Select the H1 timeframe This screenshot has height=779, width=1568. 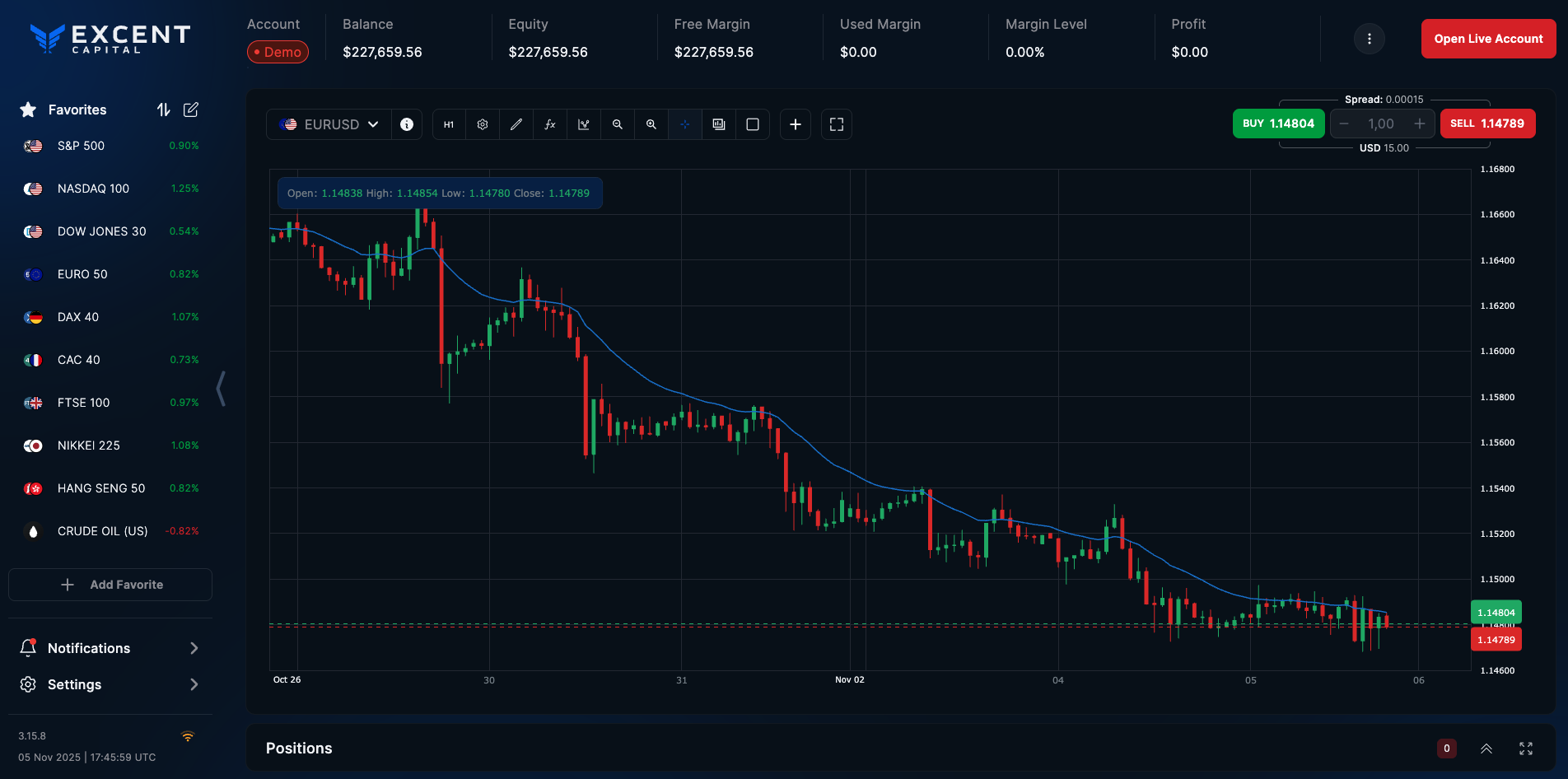click(x=449, y=124)
